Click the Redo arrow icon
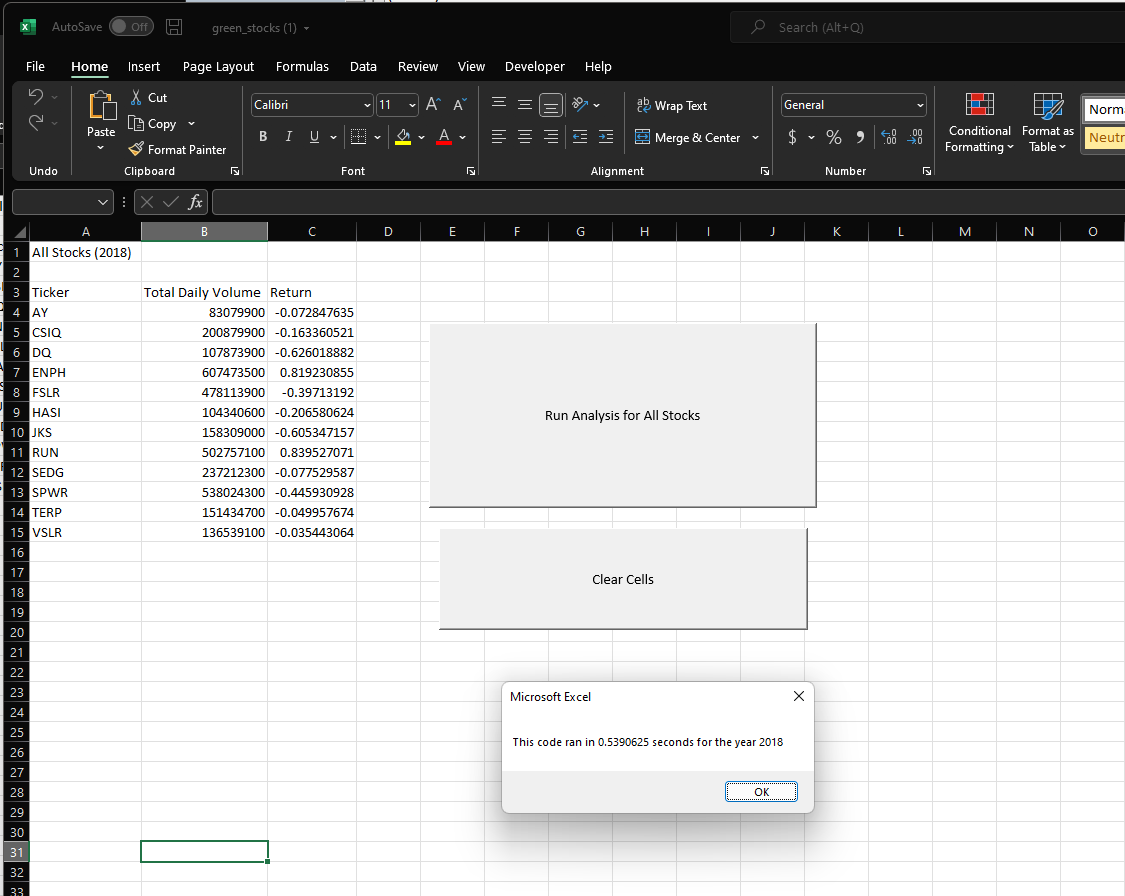Screen dimensions: 1125x896 (x=36, y=123)
